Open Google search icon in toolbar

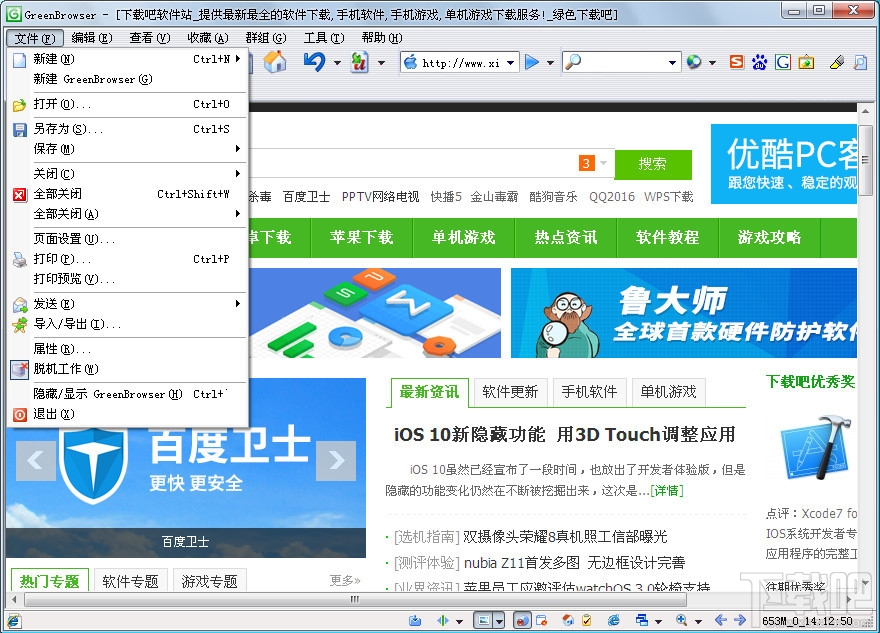coord(785,62)
